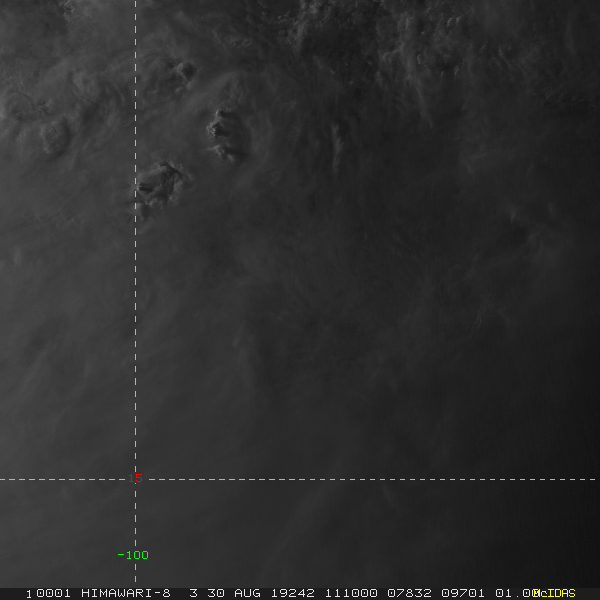Select the cyan vertical dashed longitude line
Viewport: 600px width, 600px height.
[x=135, y=291]
